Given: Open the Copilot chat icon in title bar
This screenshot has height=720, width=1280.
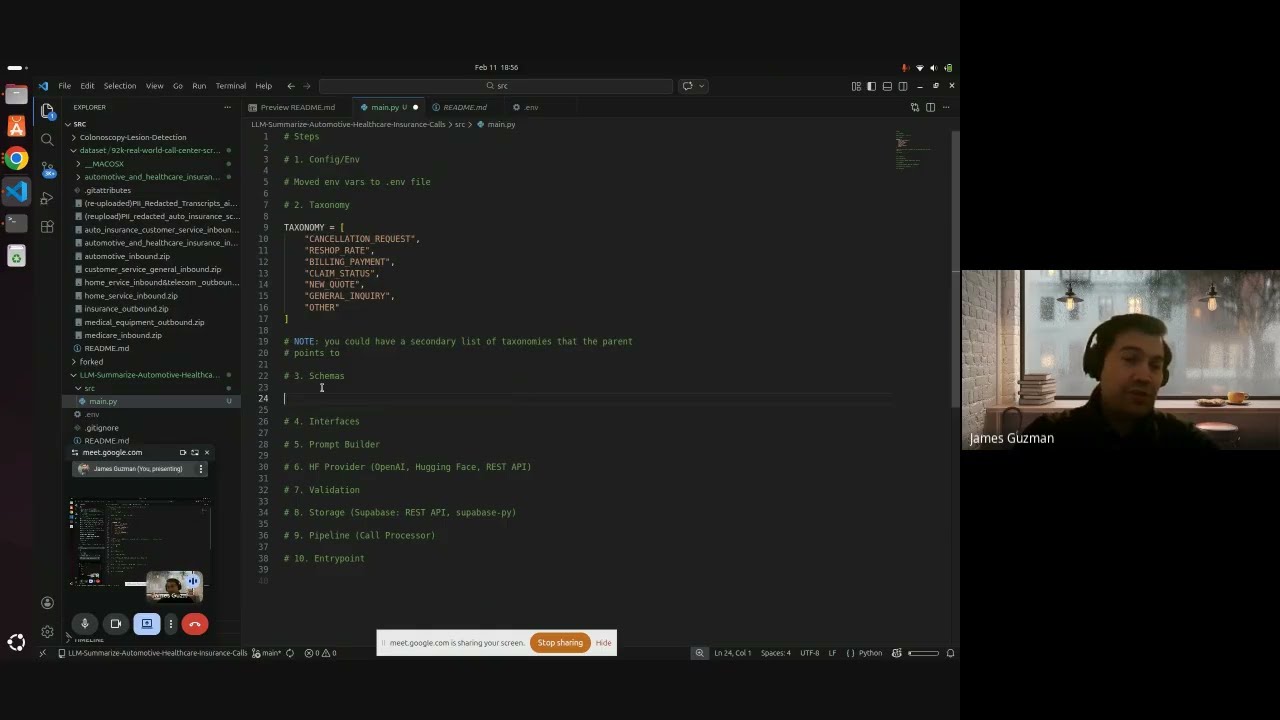Looking at the screenshot, I should (687, 86).
